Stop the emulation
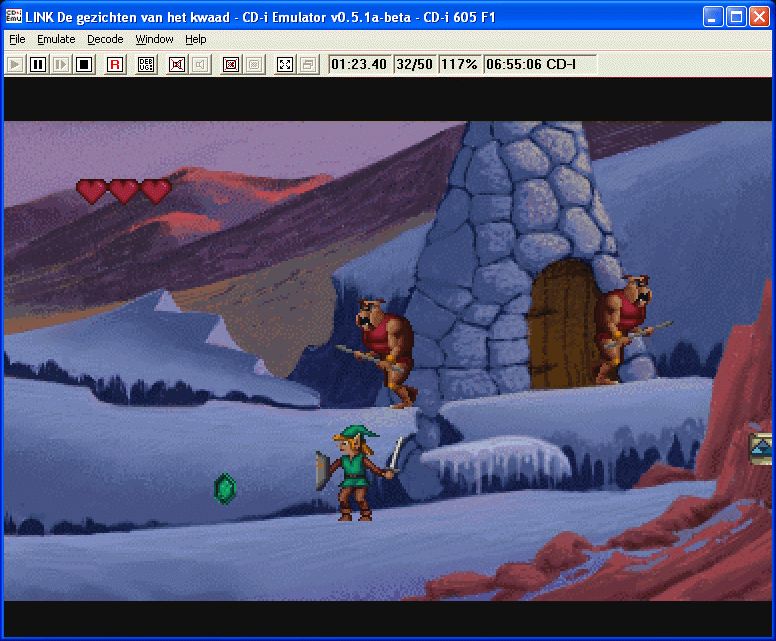776x641 pixels. [x=84, y=64]
